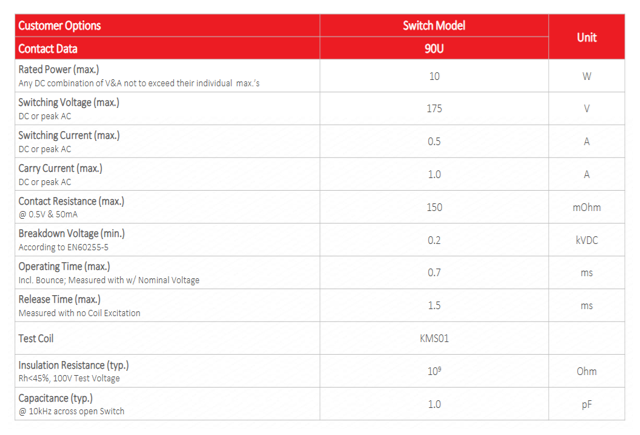Screen dimensions: 640x435
Task: Click the Switching Voltage value 175
Action: point(434,108)
